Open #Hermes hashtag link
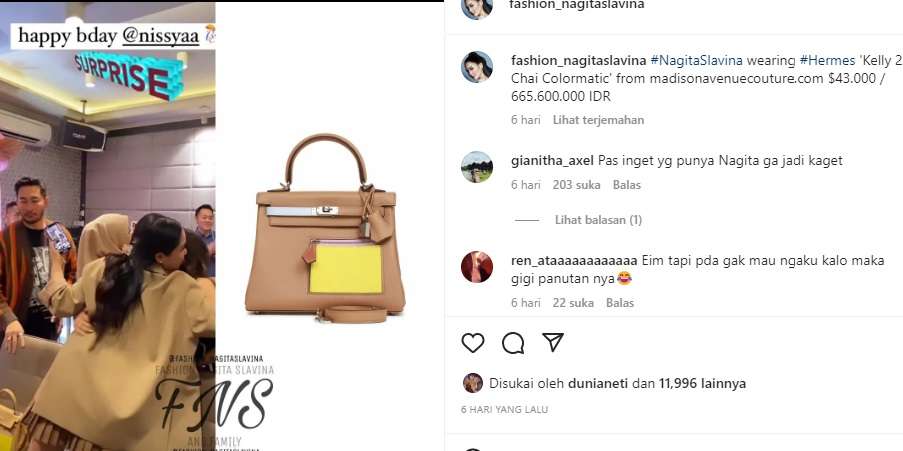 tap(821, 60)
